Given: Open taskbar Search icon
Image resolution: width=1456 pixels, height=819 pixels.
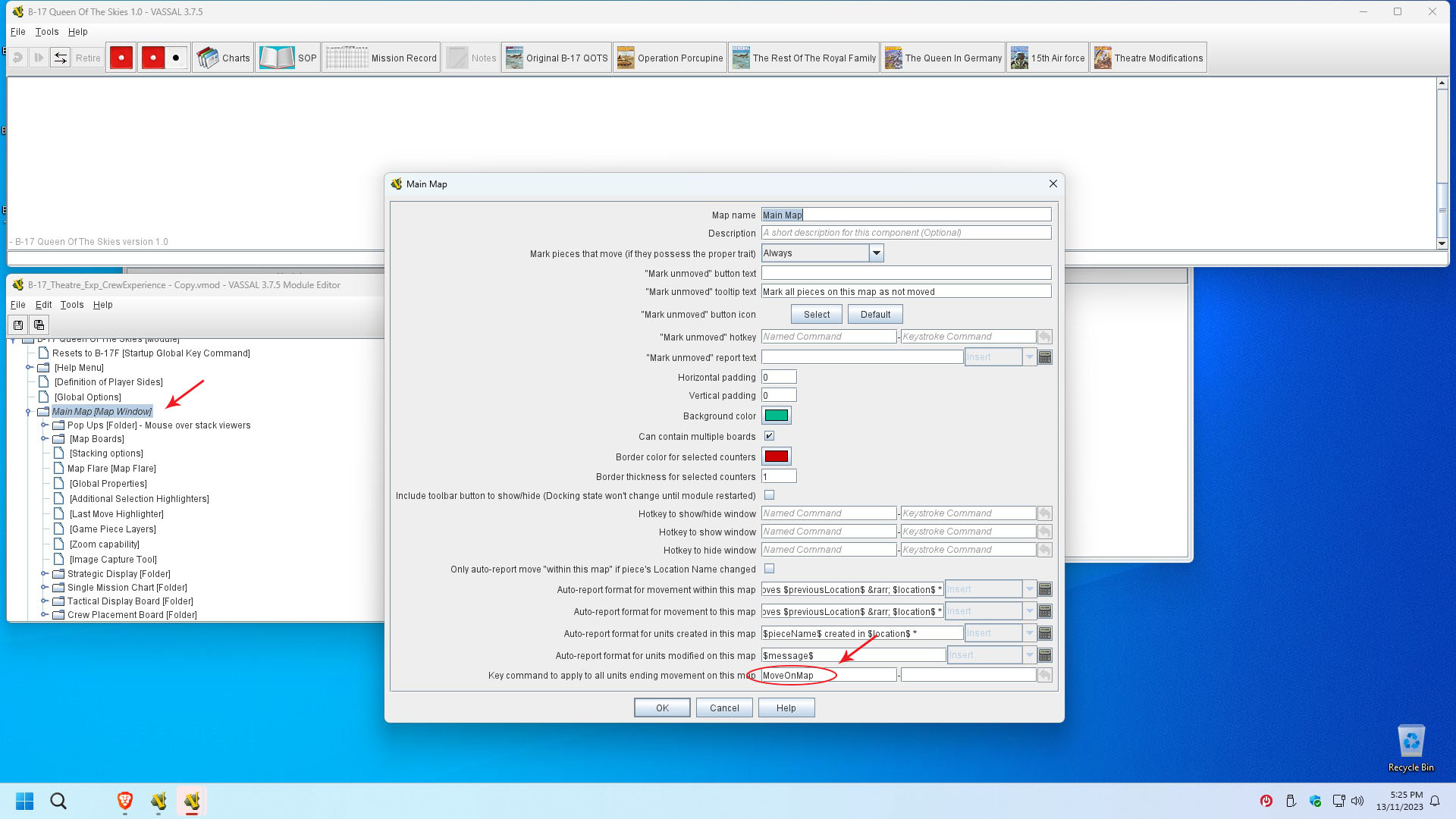Looking at the screenshot, I should [58, 801].
